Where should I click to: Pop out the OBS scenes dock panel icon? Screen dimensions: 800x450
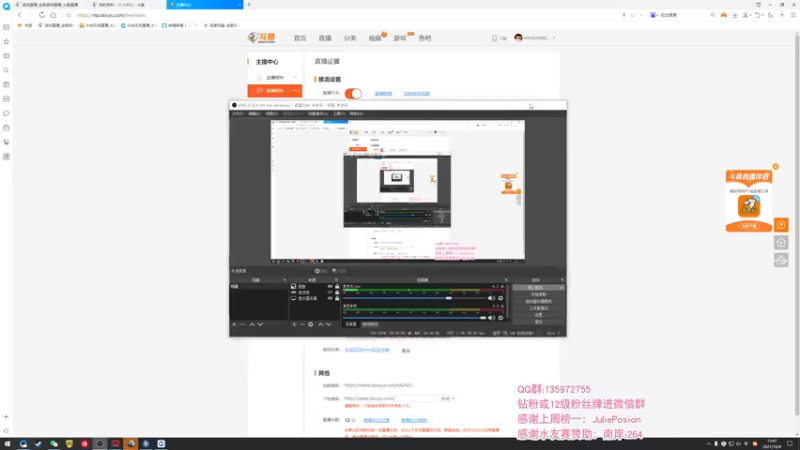tap(284, 280)
